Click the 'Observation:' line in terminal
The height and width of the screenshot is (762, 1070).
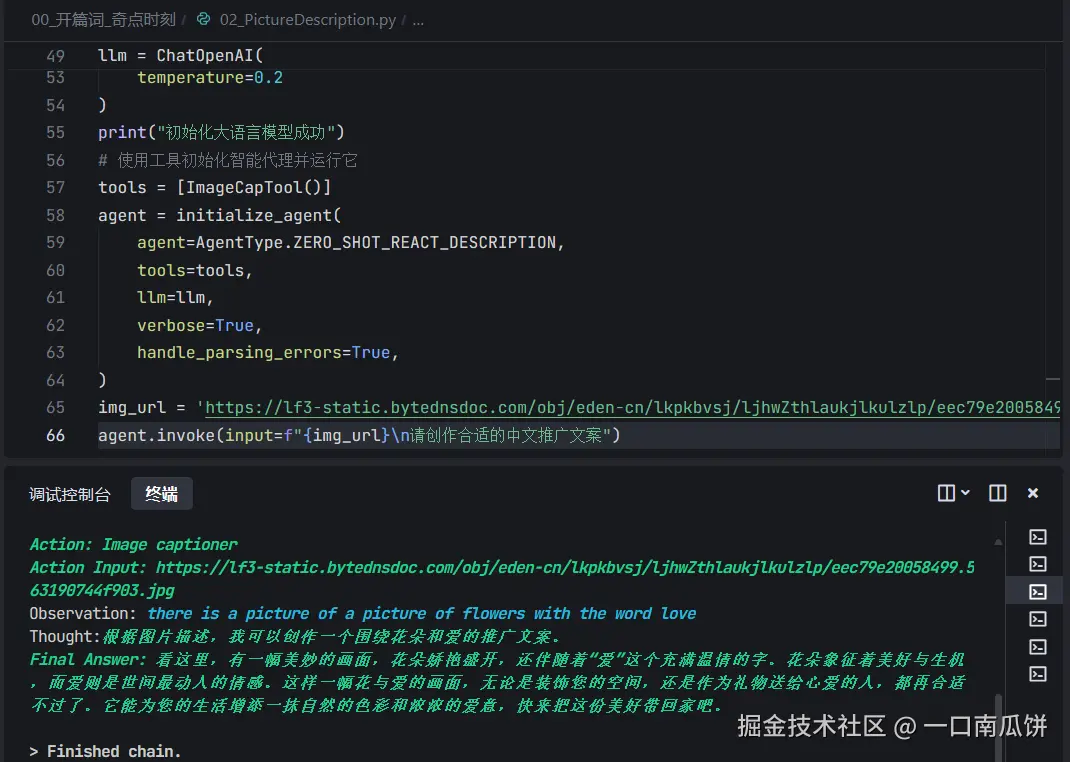362,613
